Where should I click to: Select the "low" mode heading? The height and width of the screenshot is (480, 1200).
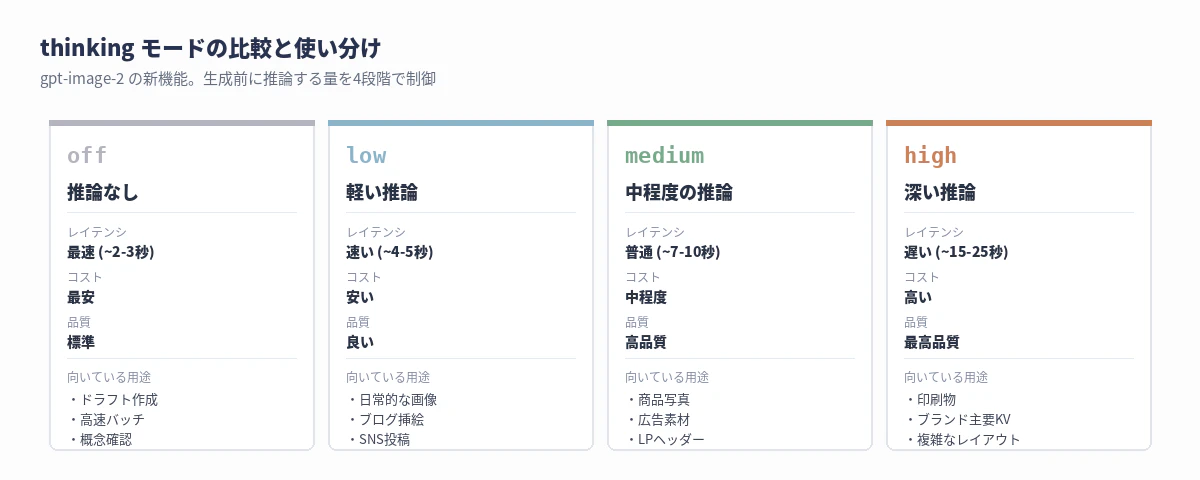coord(366,156)
